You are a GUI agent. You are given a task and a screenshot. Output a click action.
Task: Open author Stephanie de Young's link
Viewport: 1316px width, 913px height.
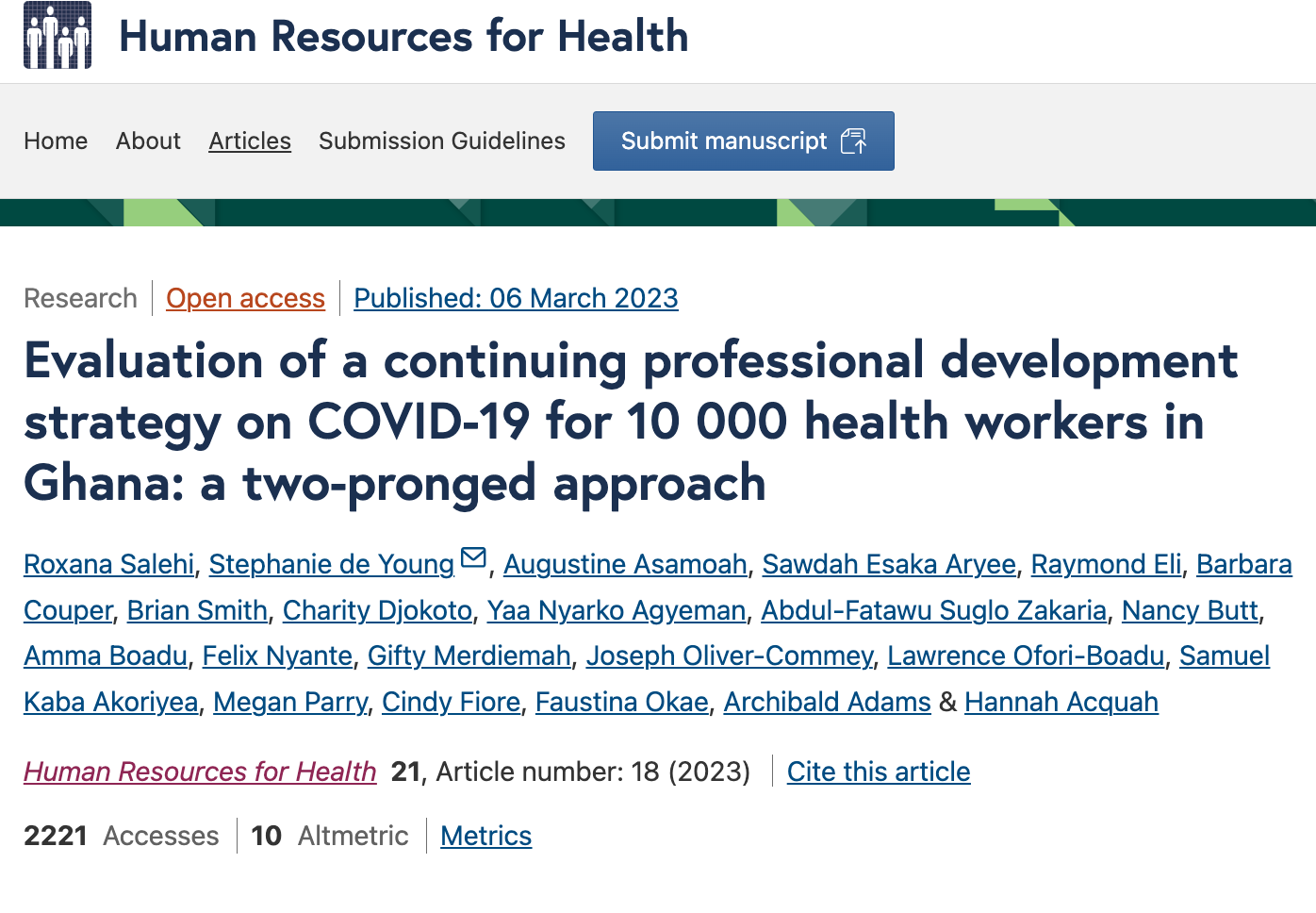332,564
